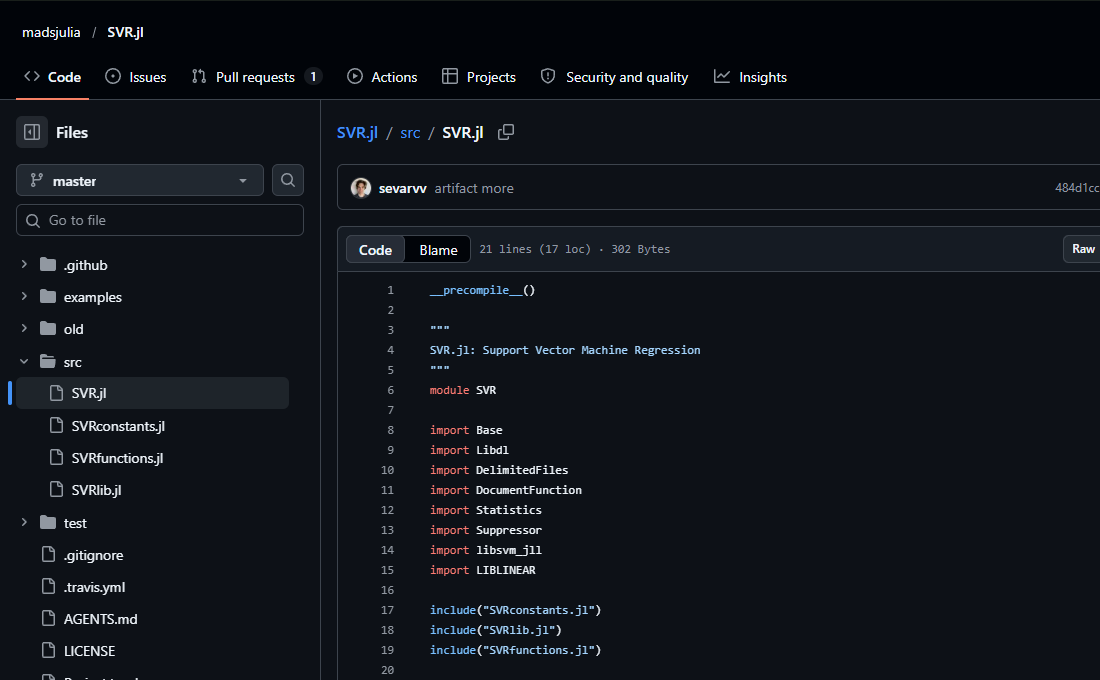1100x680 pixels.
Task: Select line number 6
Action: [x=391, y=390]
